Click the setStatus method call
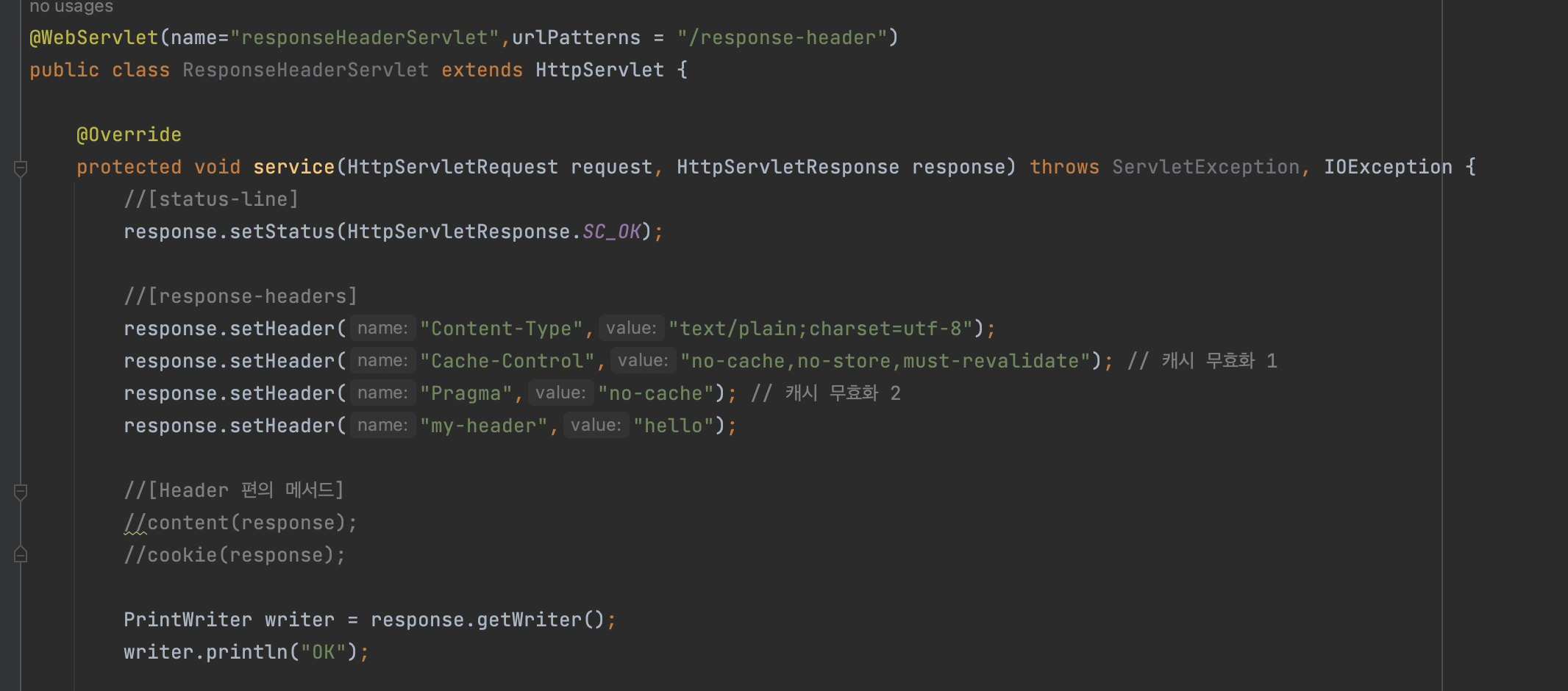The height and width of the screenshot is (691, 1568). pos(282,232)
